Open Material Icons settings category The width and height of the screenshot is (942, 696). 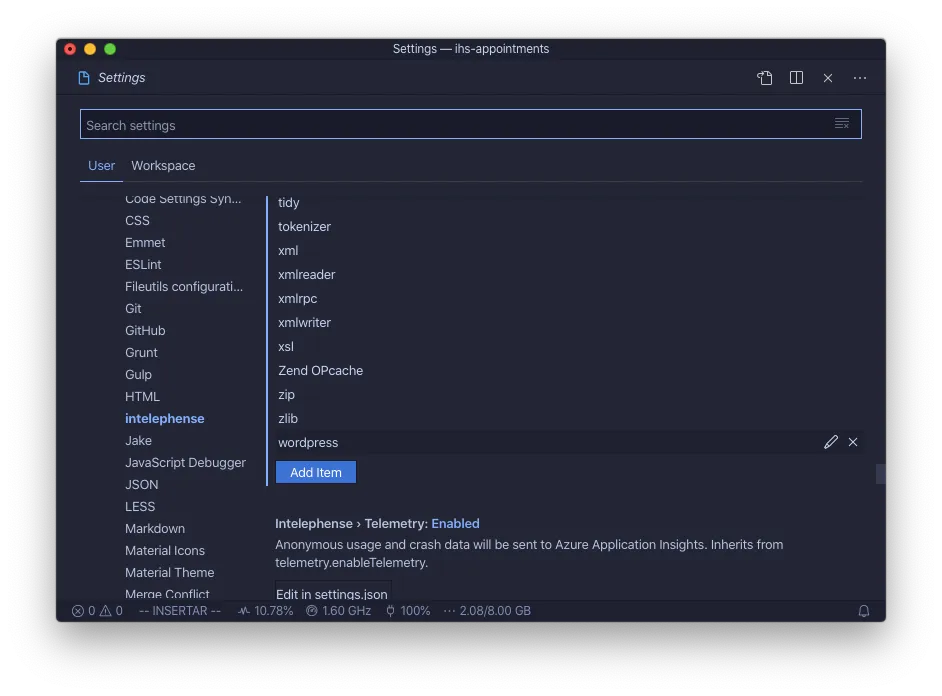point(165,551)
